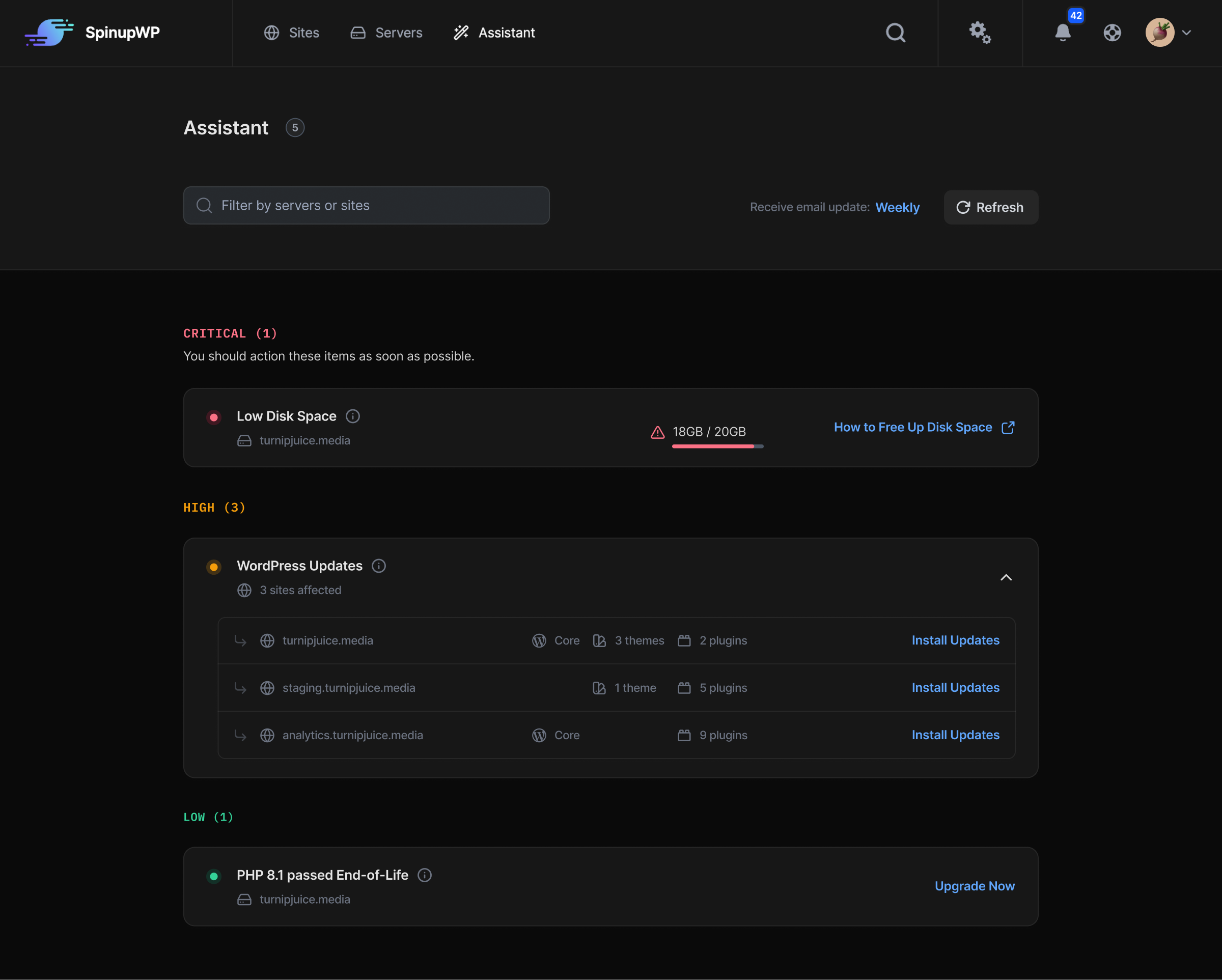The width and height of the screenshot is (1222, 980).
Task: Click turnipjuice.media under Low Disk Space
Action: coord(305,440)
